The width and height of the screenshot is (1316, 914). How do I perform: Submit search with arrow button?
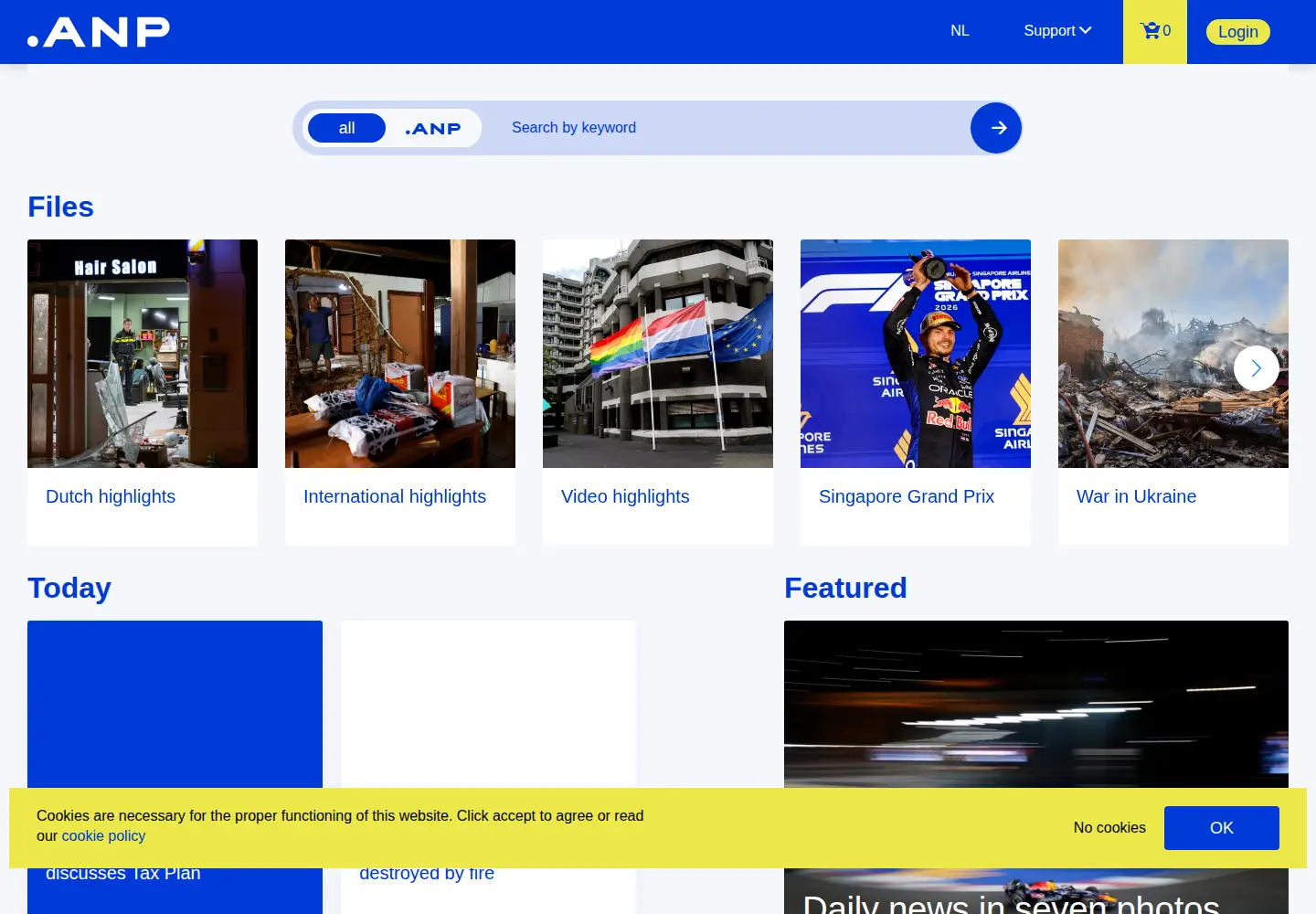[x=996, y=128]
